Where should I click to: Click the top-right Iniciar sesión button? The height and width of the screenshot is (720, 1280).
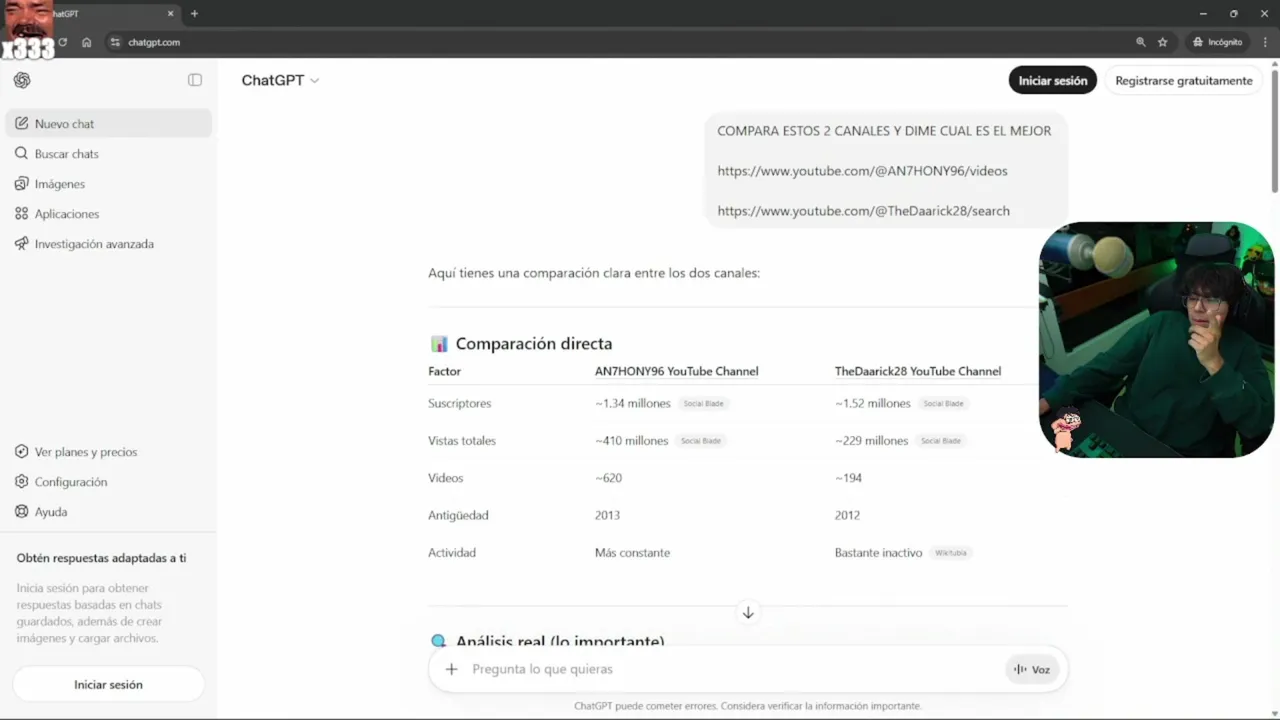(1052, 81)
